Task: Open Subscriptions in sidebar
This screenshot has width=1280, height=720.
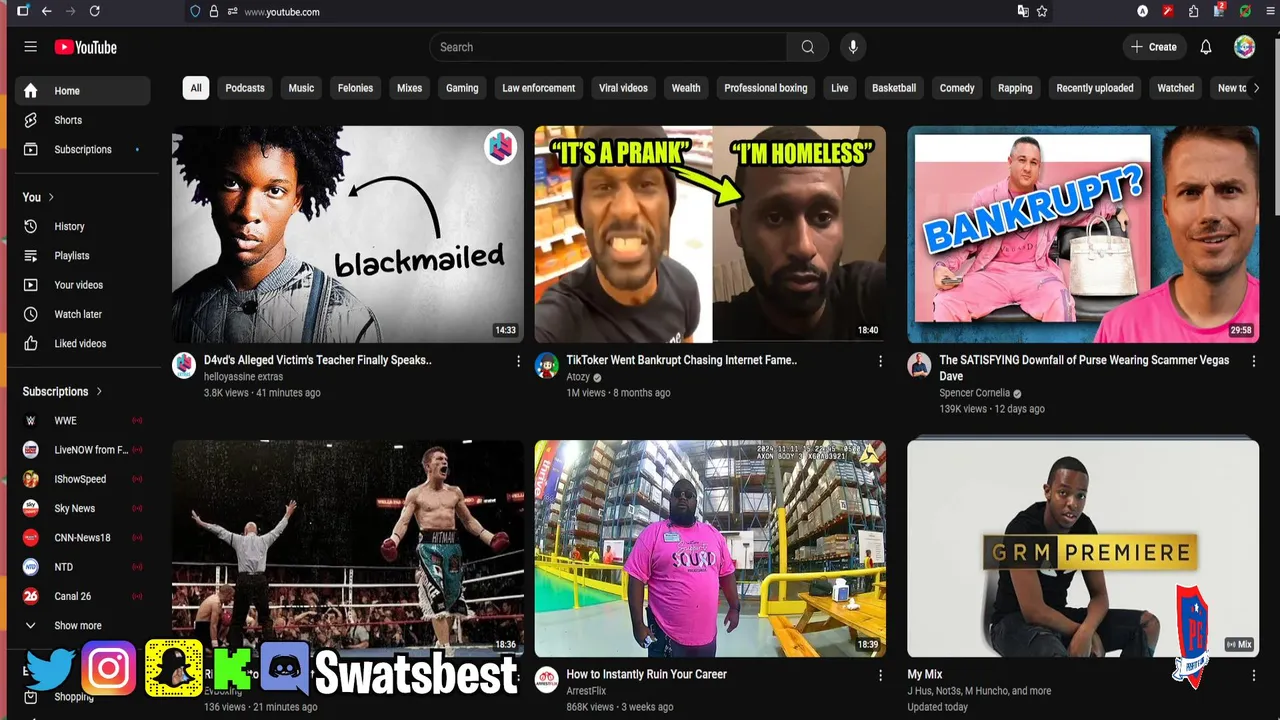Action: tap(82, 149)
